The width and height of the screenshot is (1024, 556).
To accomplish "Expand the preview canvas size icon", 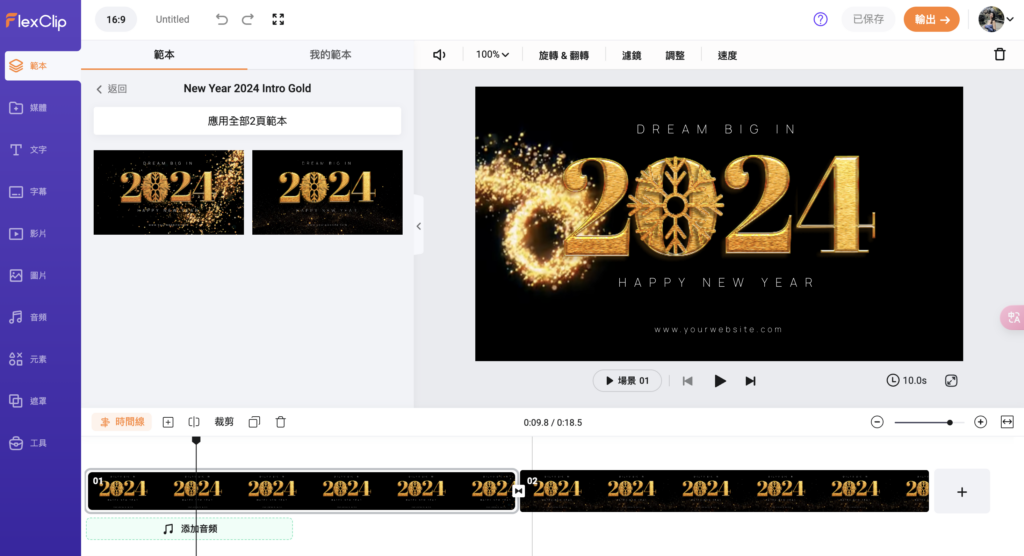I will coord(952,380).
